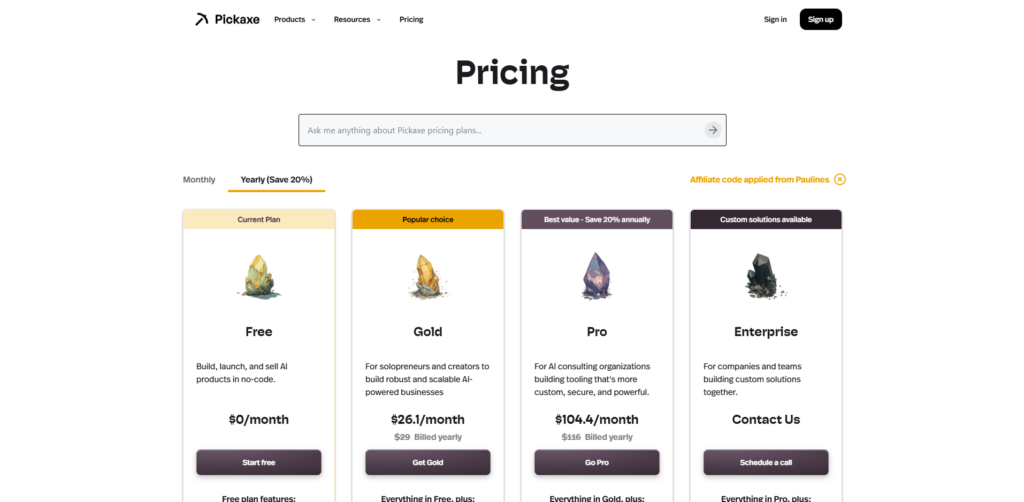Viewport: 1024px width, 502px height.
Task: Switch to Monthly billing tab
Action: point(199,180)
